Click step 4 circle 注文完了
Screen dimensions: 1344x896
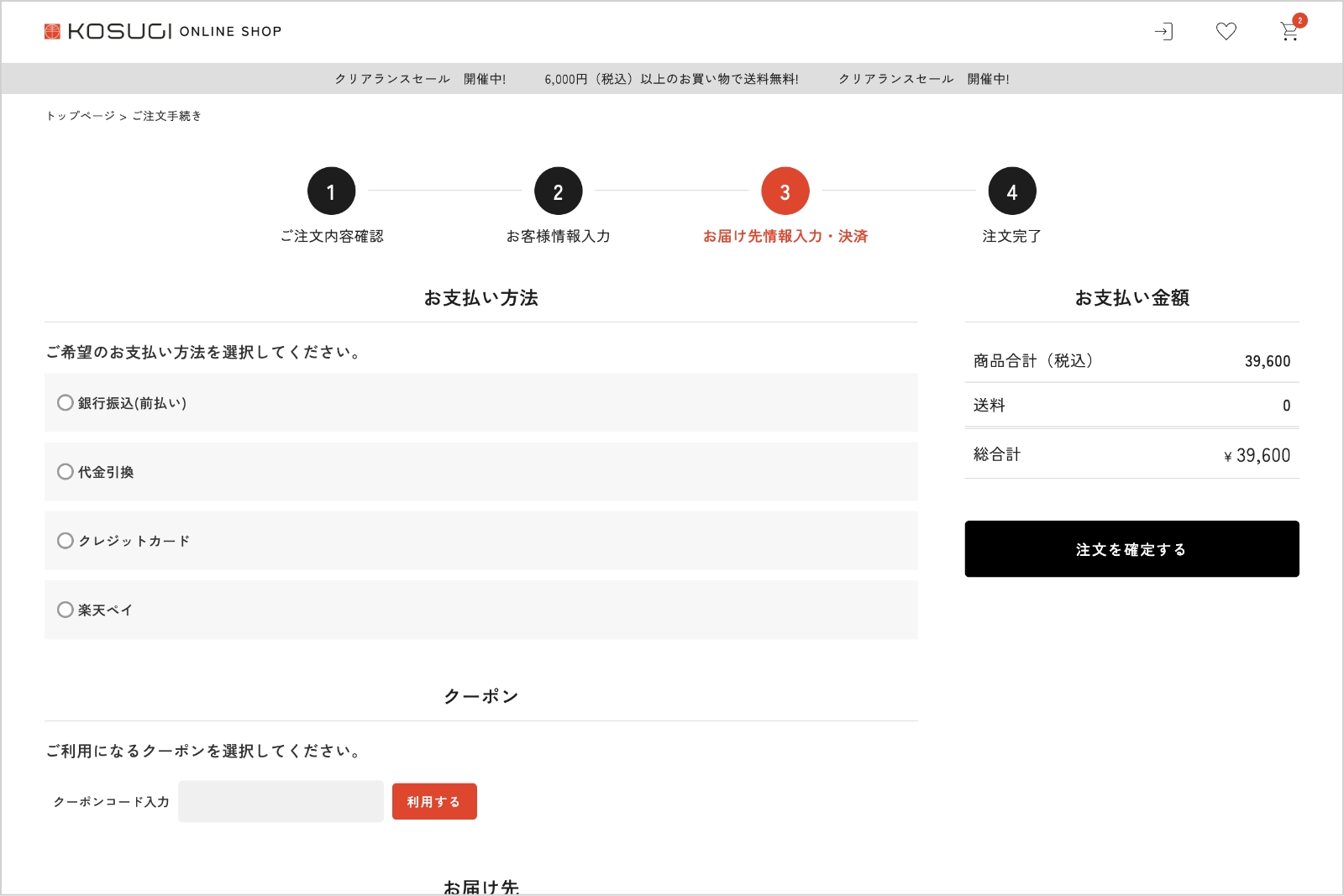point(1012,191)
